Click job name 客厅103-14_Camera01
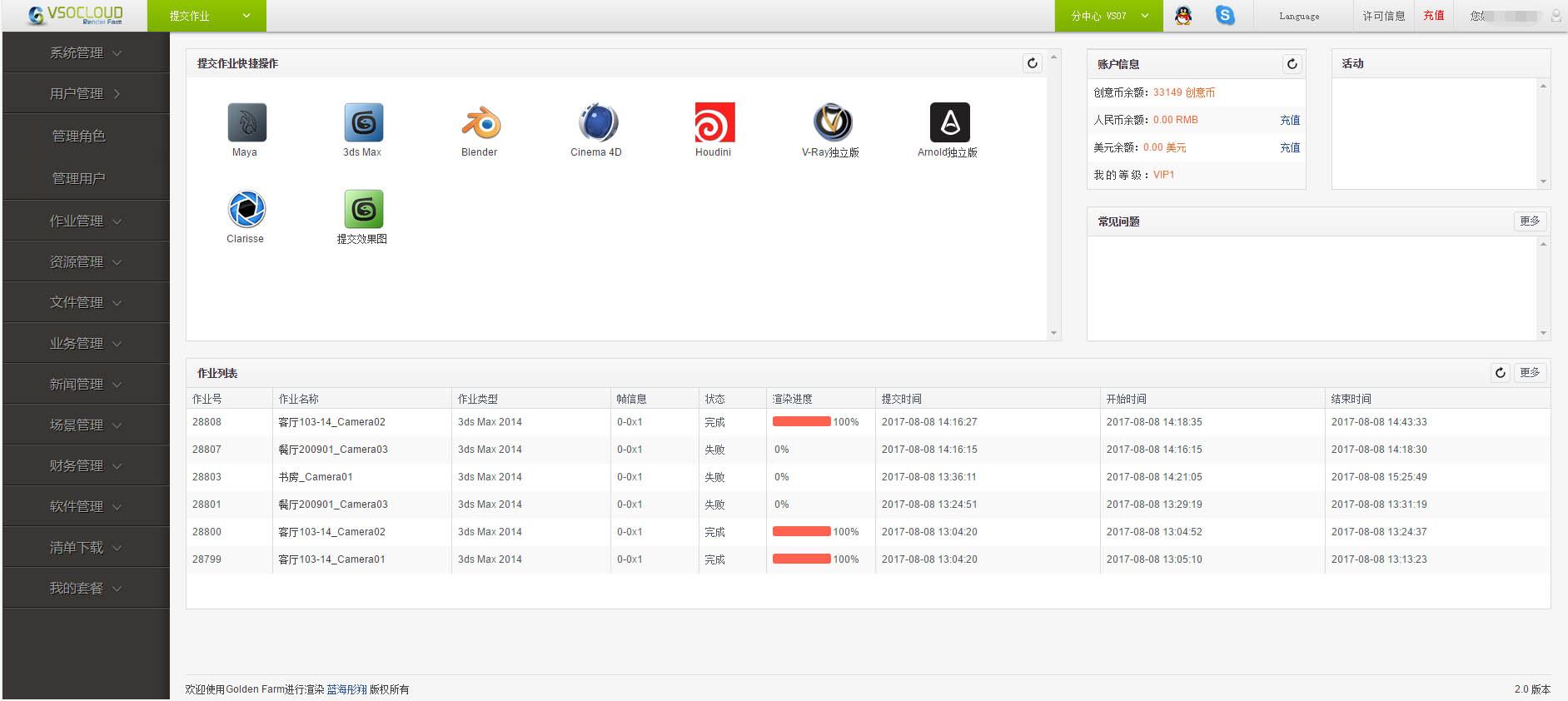The width and height of the screenshot is (1568, 701). (x=332, y=559)
